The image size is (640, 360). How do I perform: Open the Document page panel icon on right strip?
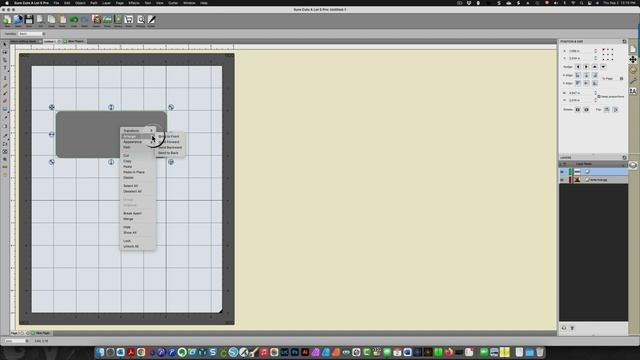pos(633,49)
